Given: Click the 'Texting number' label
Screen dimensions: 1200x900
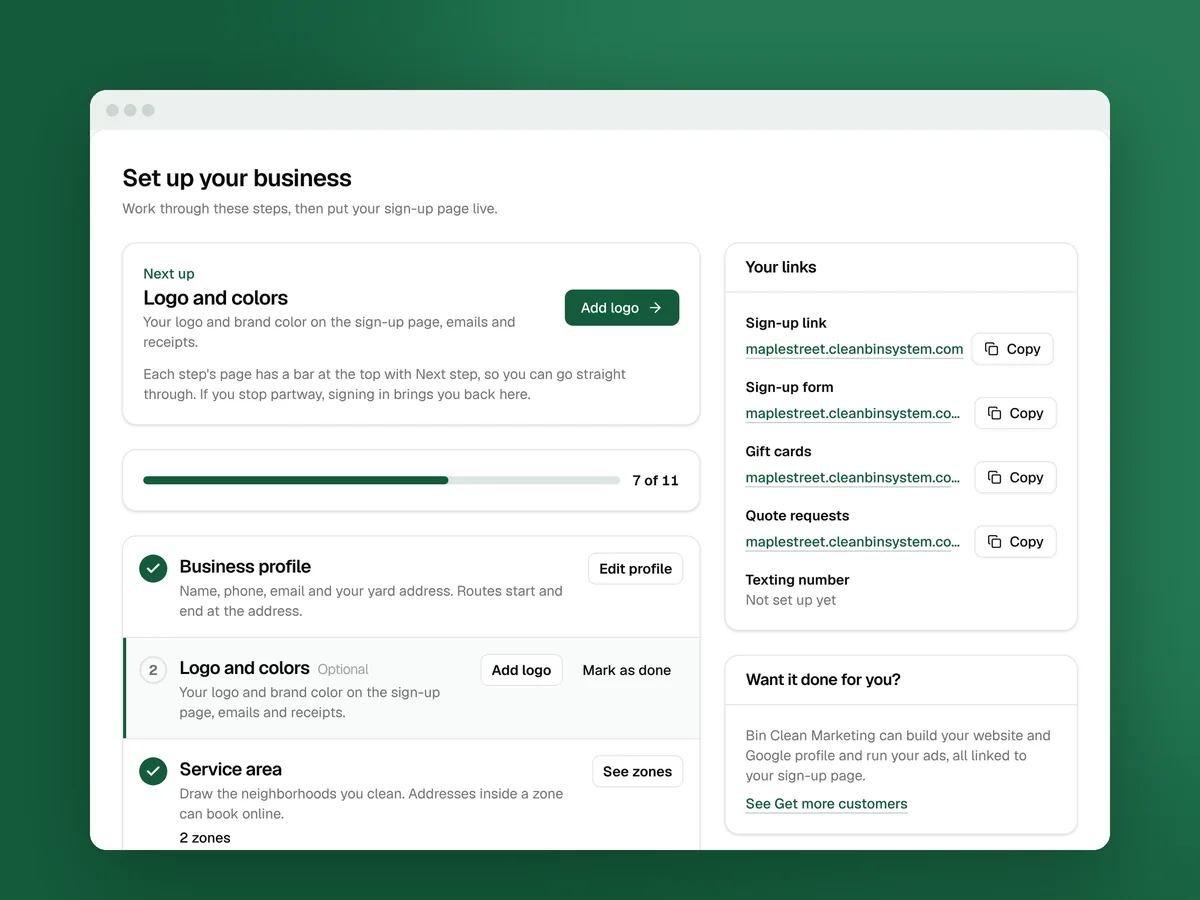Looking at the screenshot, I should pos(797,579).
